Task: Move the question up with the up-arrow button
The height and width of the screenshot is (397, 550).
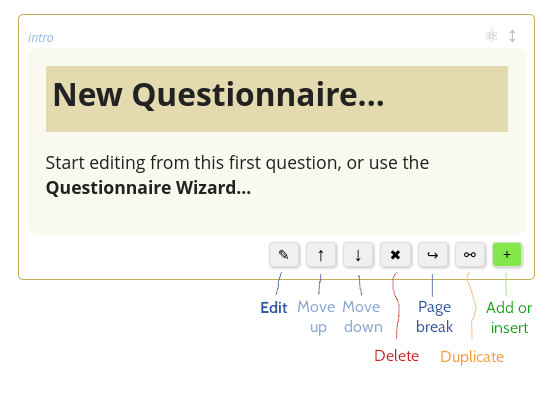Action: pyautogui.click(x=321, y=255)
